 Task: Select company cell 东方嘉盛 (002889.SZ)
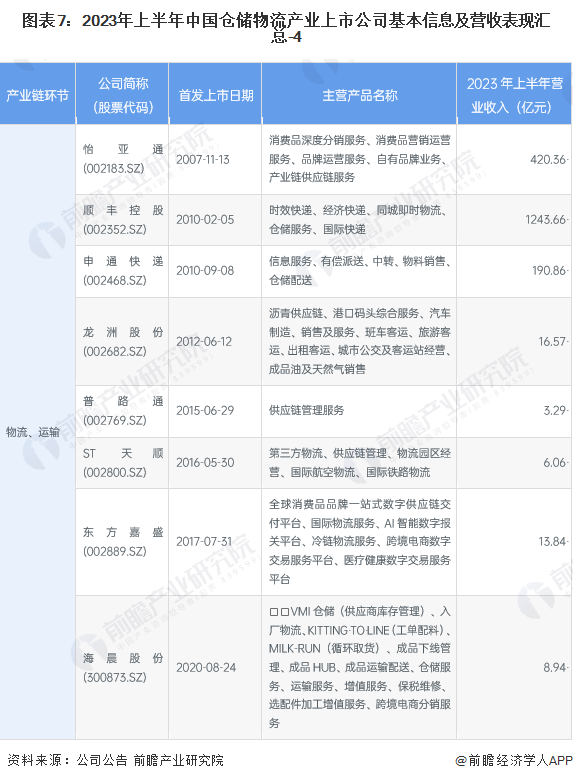123,541
